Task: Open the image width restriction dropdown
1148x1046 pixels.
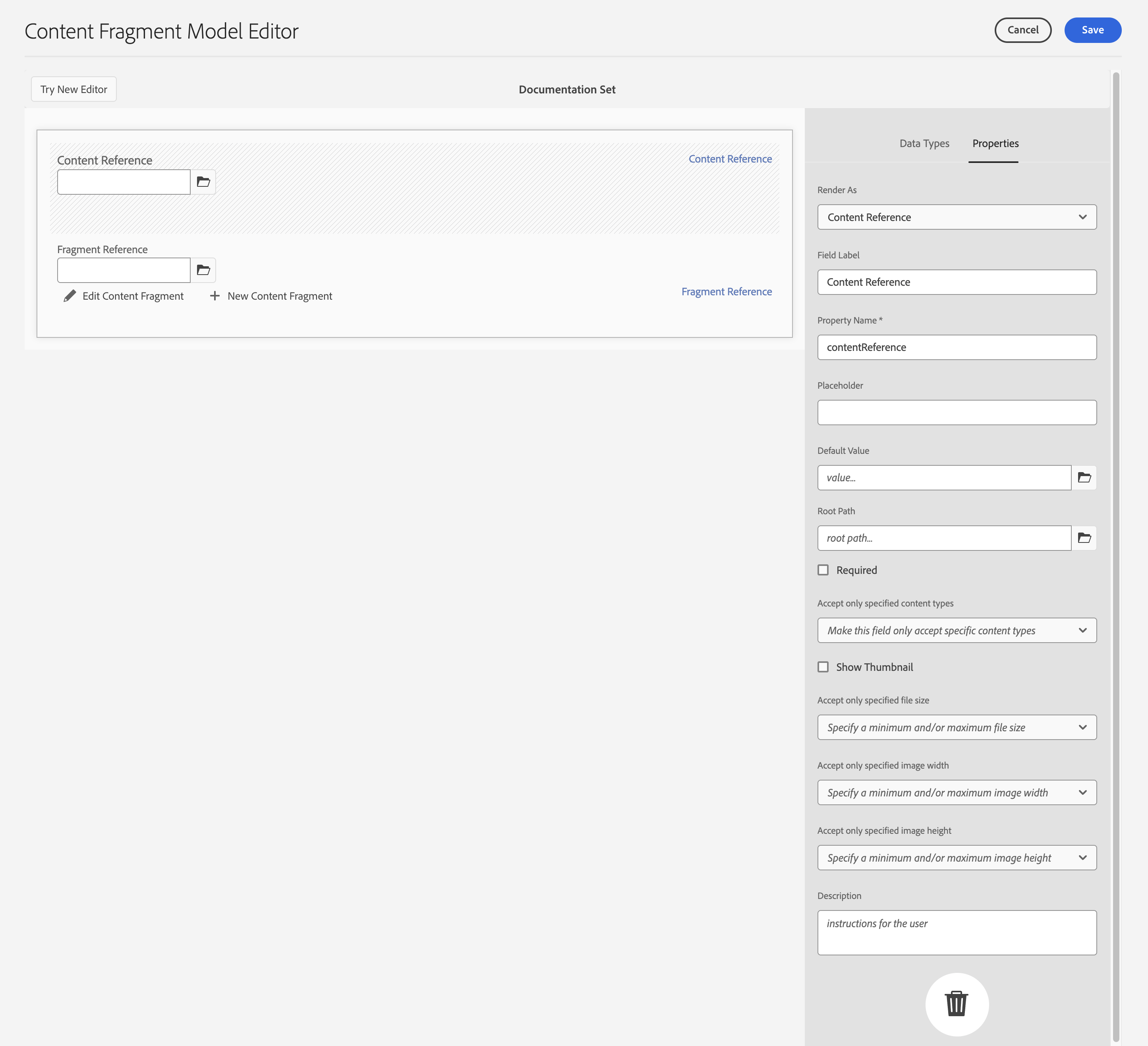Action: tap(957, 792)
